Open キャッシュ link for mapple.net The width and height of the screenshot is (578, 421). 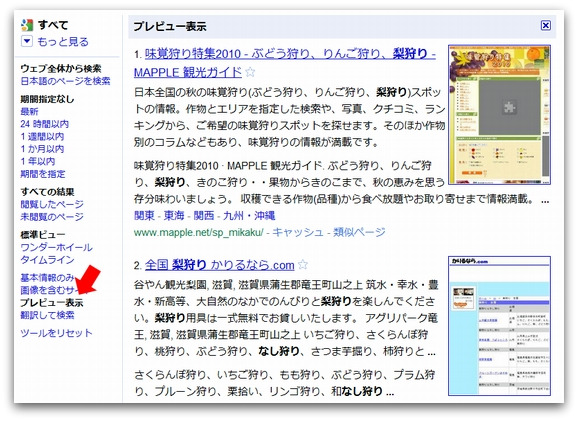point(297,232)
